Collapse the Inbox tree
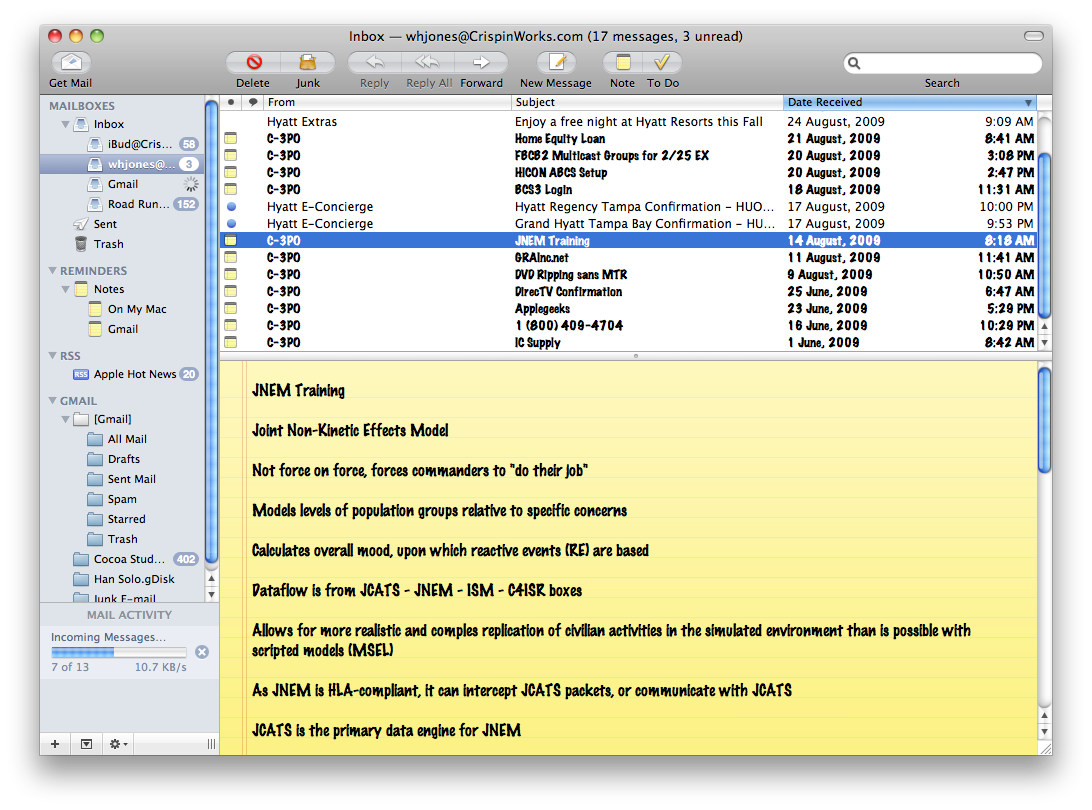 pyautogui.click(x=65, y=125)
